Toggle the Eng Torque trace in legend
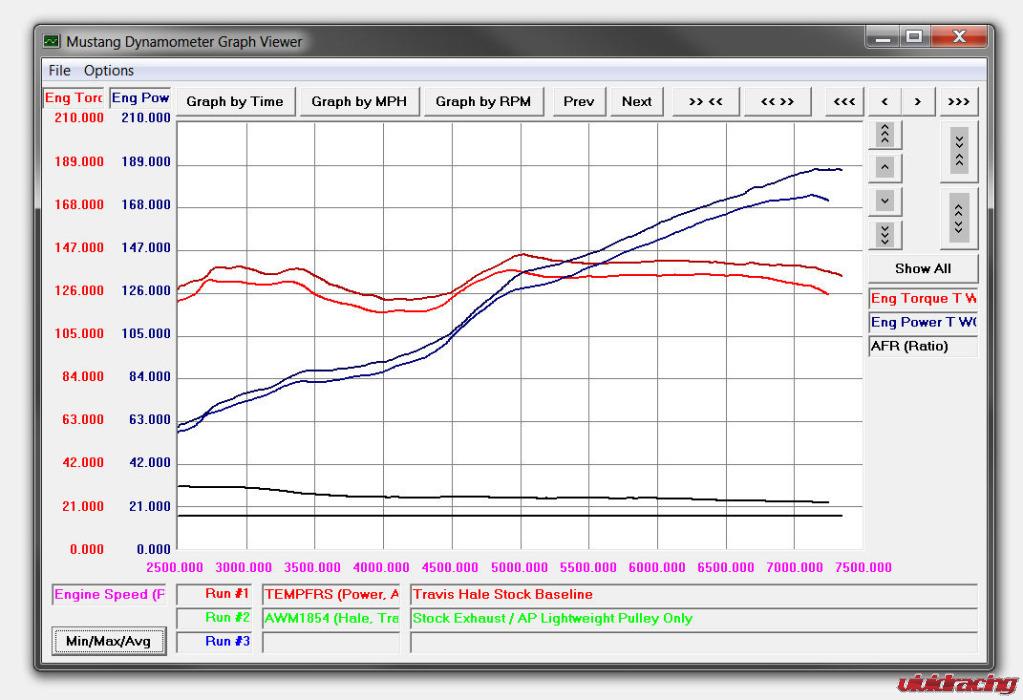Viewport: 1023px width, 700px height. click(x=922, y=298)
